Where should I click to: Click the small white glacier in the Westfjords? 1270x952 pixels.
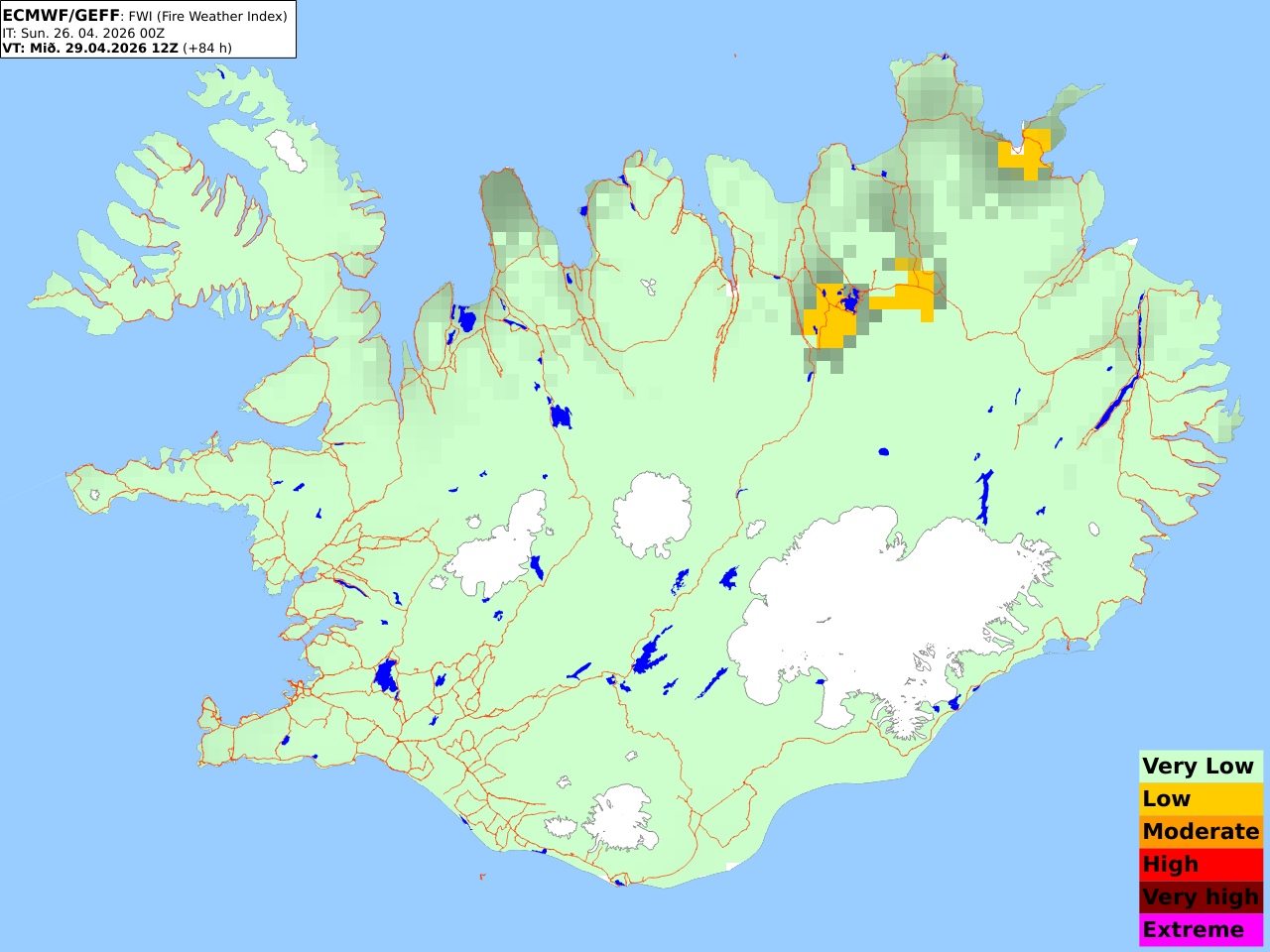(287, 151)
